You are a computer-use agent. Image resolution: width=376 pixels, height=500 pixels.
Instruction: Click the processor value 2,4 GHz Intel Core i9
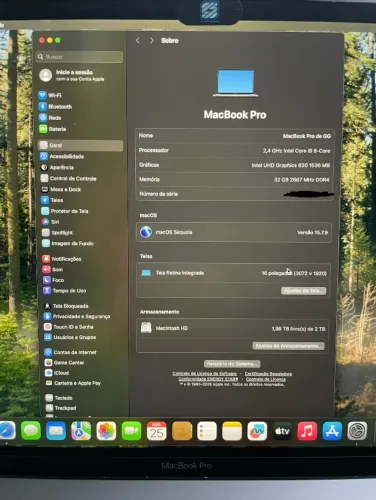(x=297, y=151)
